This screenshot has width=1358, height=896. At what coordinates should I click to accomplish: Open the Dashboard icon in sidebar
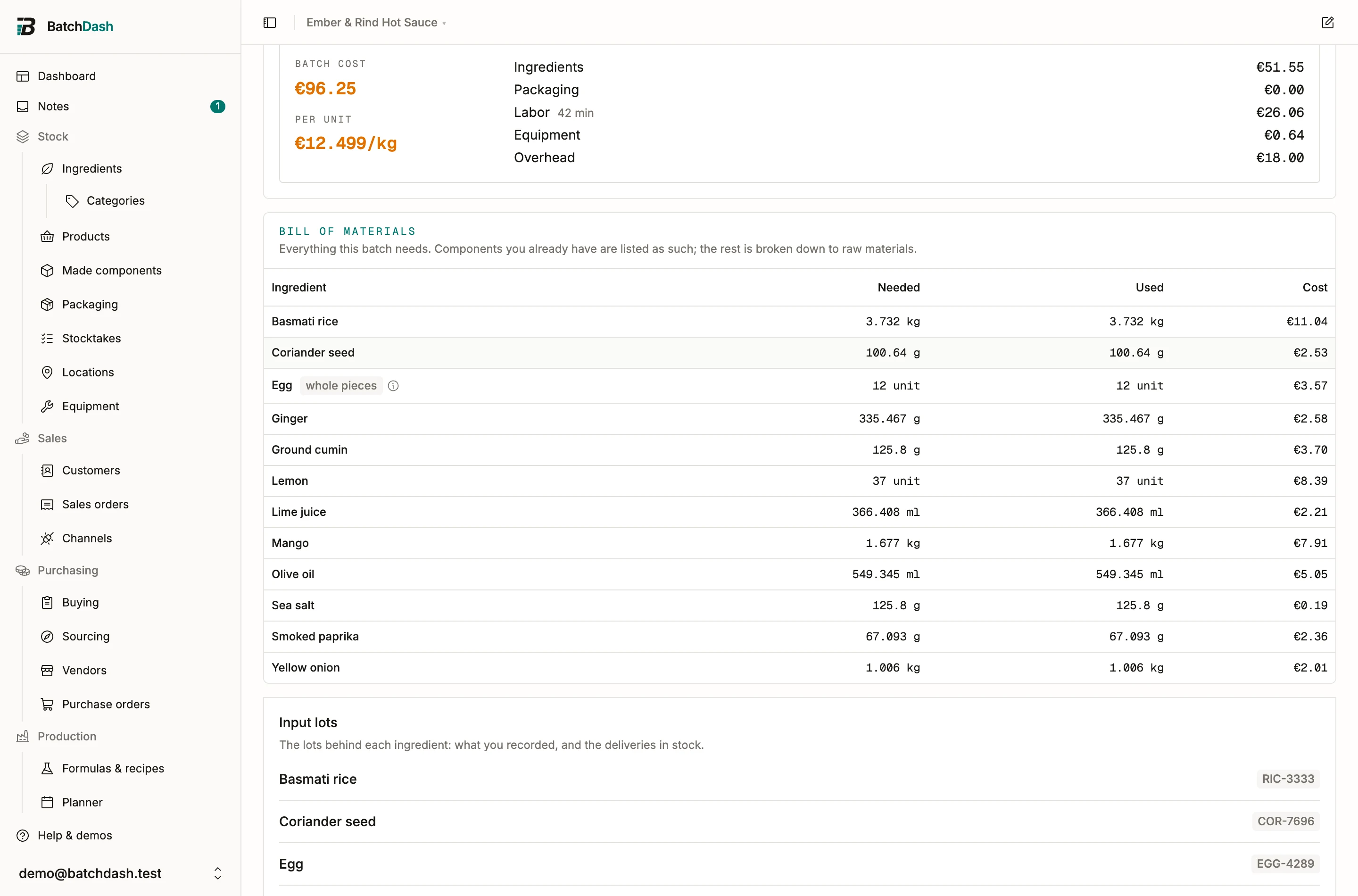click(x=23, y=76)
